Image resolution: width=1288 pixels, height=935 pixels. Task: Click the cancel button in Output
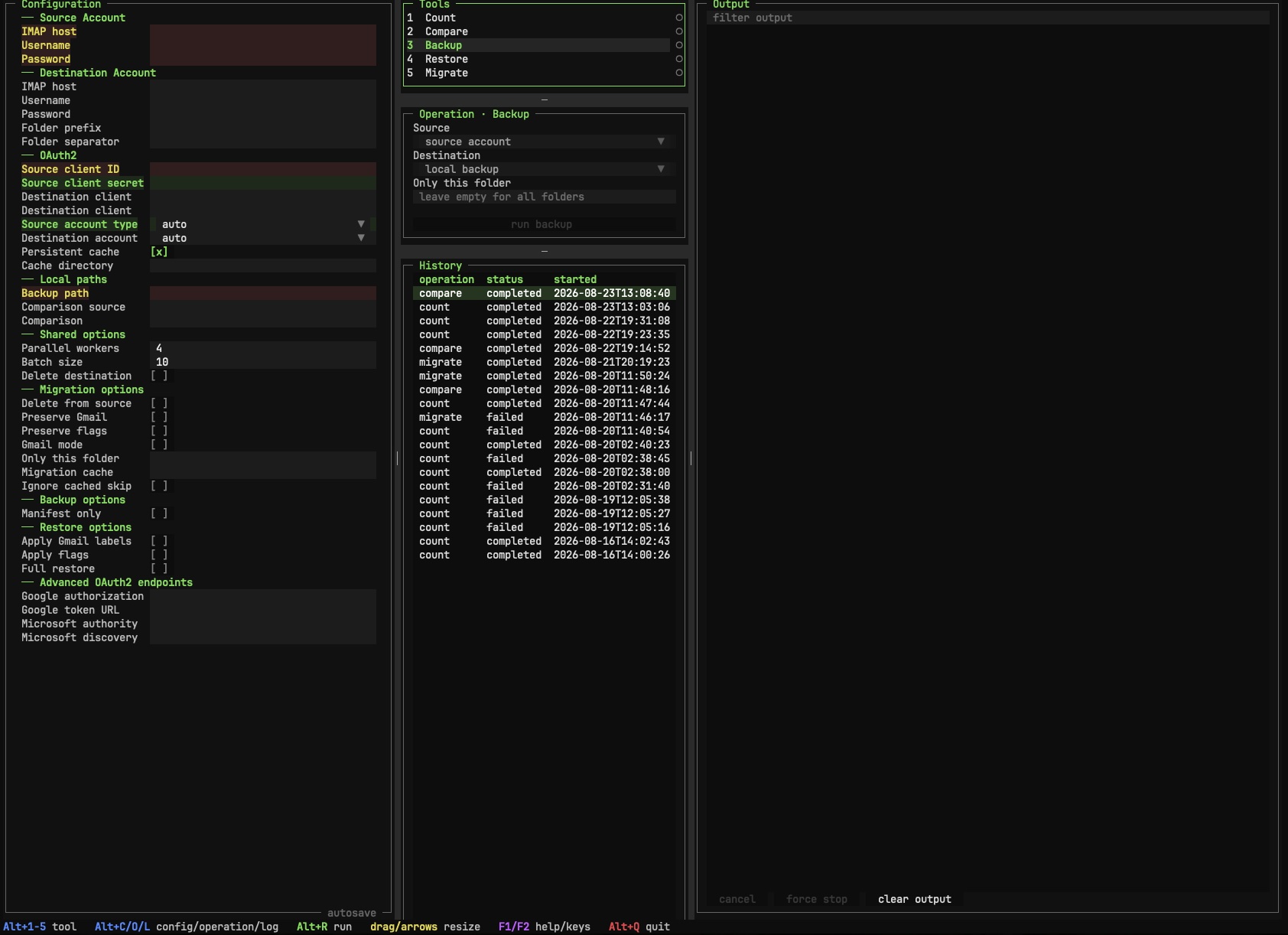point(737,899)
